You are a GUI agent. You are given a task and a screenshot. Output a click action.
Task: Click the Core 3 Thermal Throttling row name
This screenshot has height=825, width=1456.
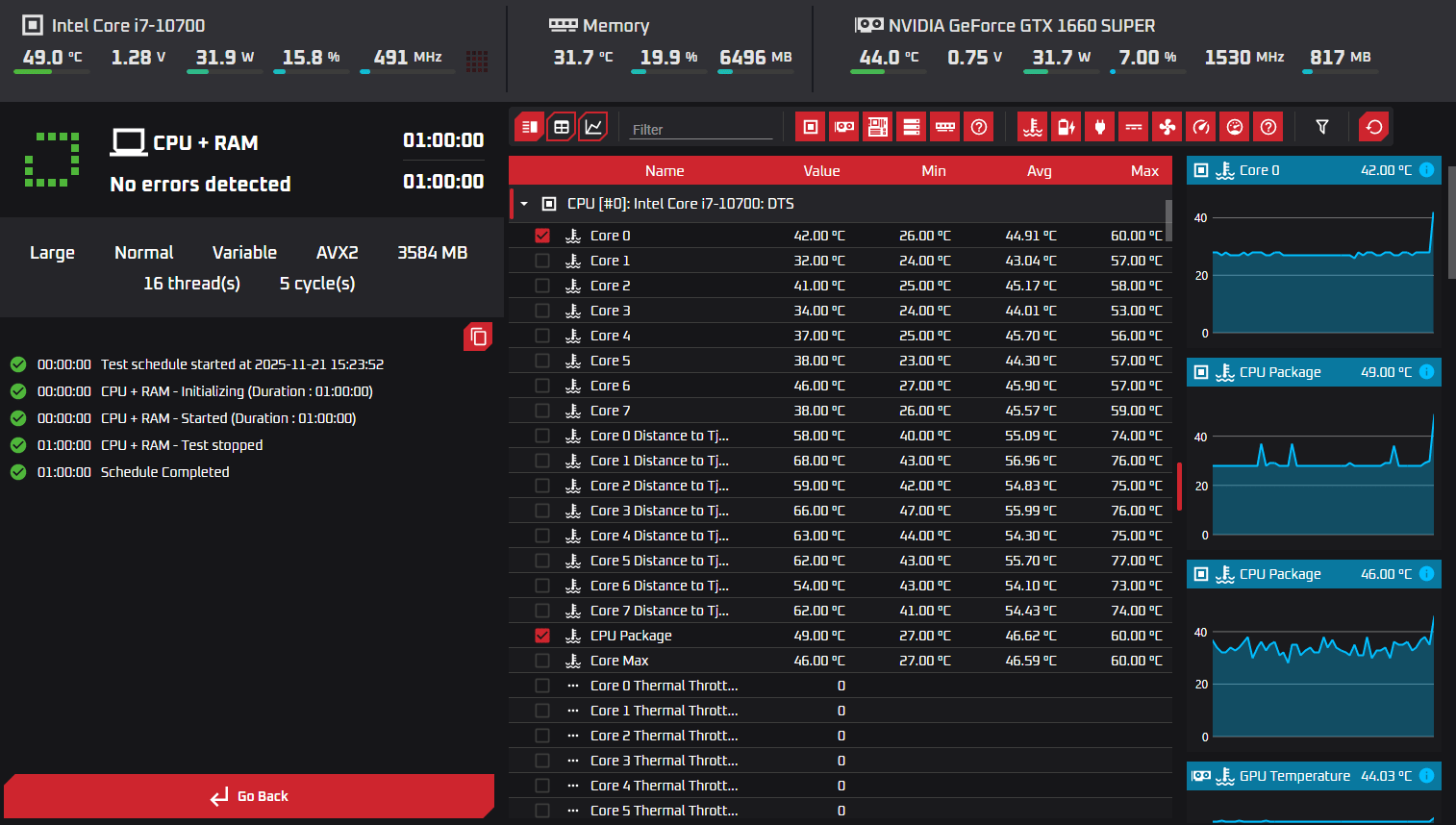tap(665, 761)
